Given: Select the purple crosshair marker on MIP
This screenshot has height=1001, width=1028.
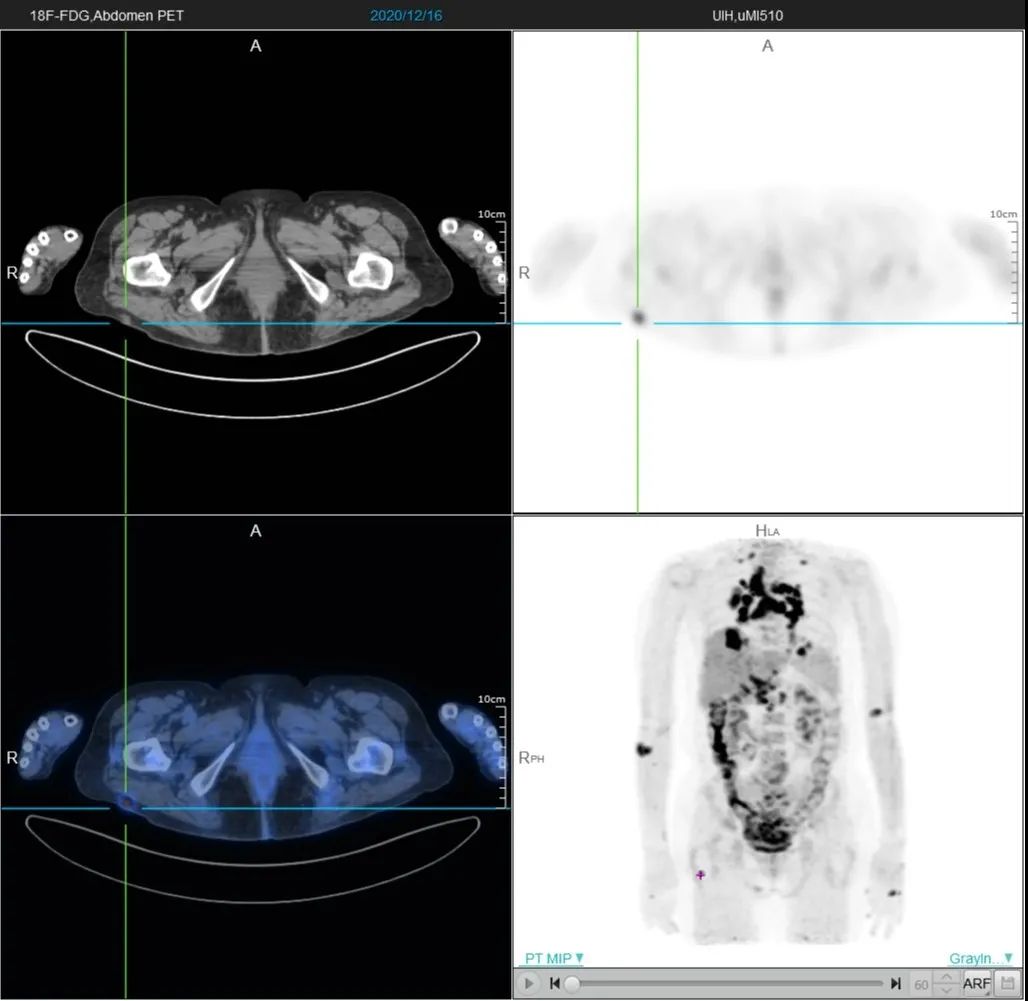Looking at the screenshot, I should pos(701,874).
